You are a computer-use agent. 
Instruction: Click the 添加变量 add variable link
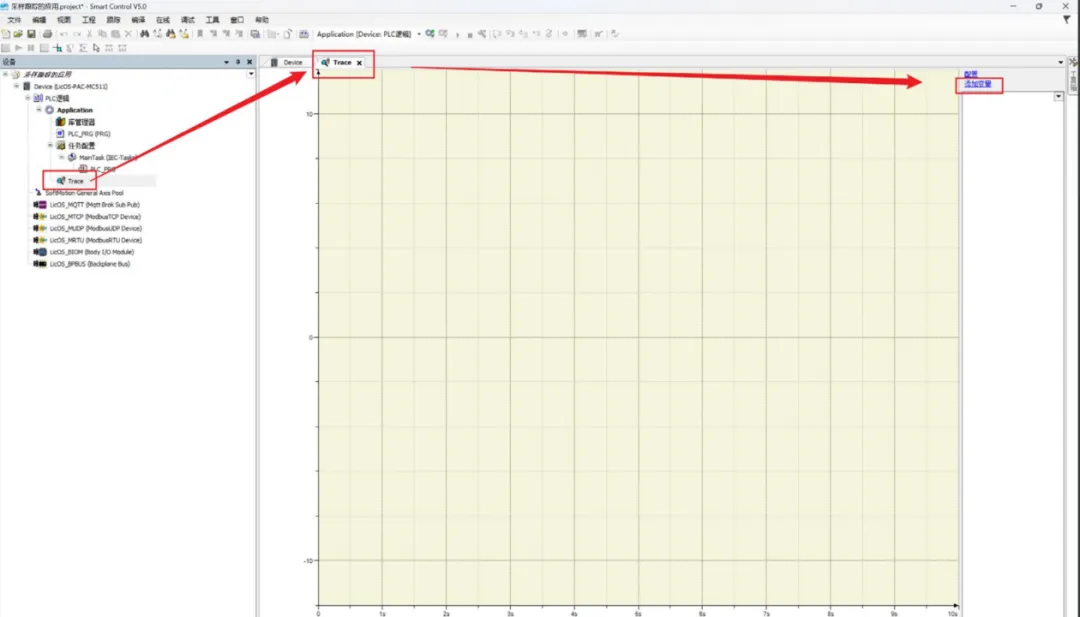tap(977, 84)
